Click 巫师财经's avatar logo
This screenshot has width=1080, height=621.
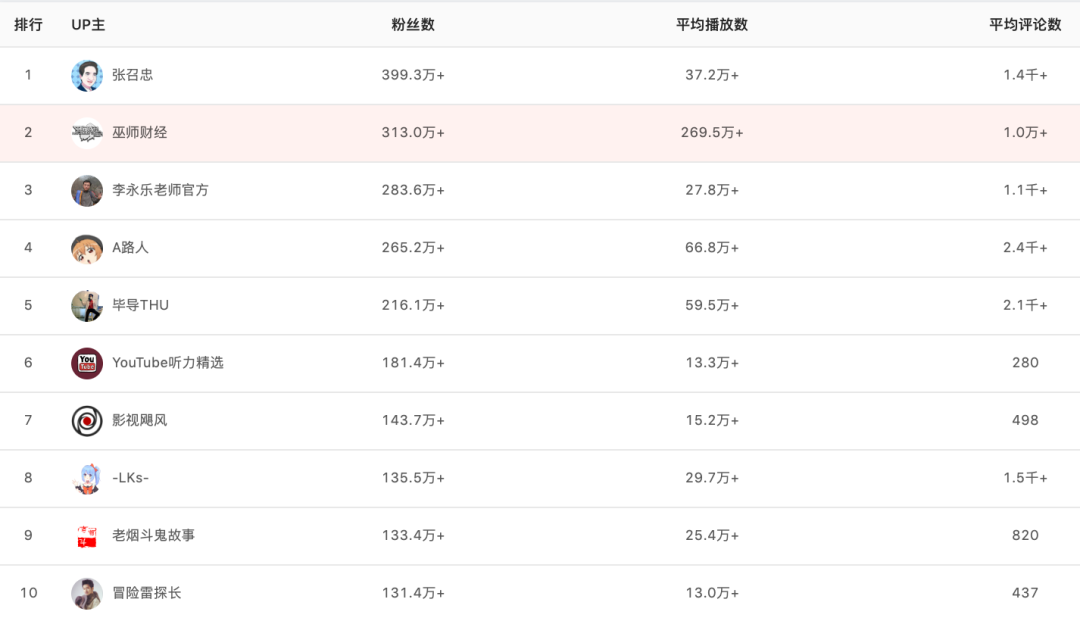[x=87, y=132]
